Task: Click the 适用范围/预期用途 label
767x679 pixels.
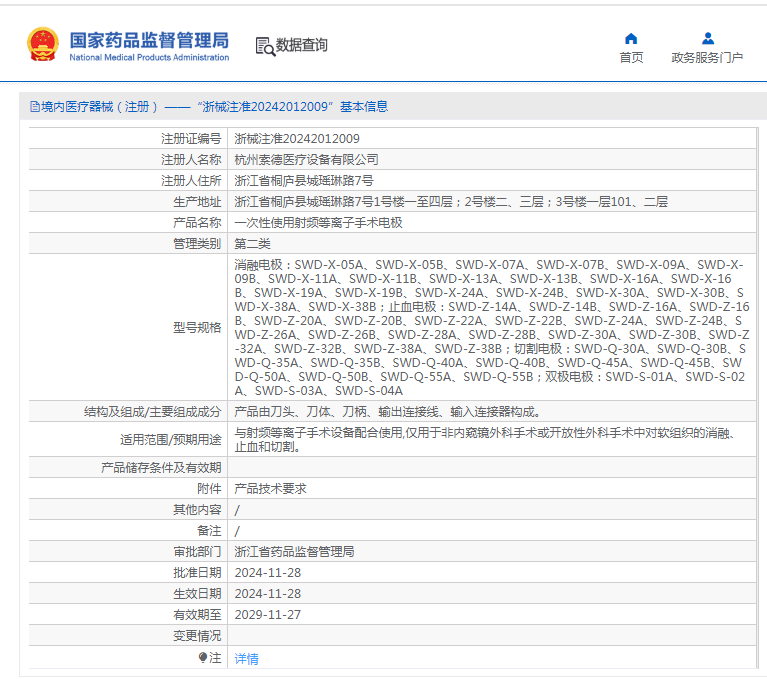Action: [171, 440]
